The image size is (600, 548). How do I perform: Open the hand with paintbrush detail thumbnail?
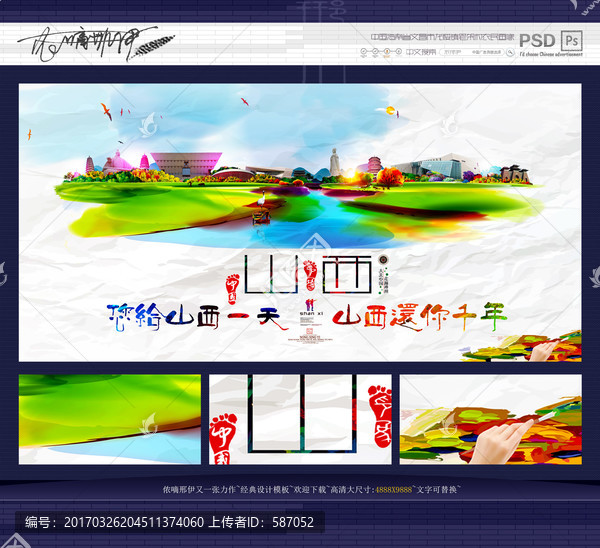pos(491,419)
